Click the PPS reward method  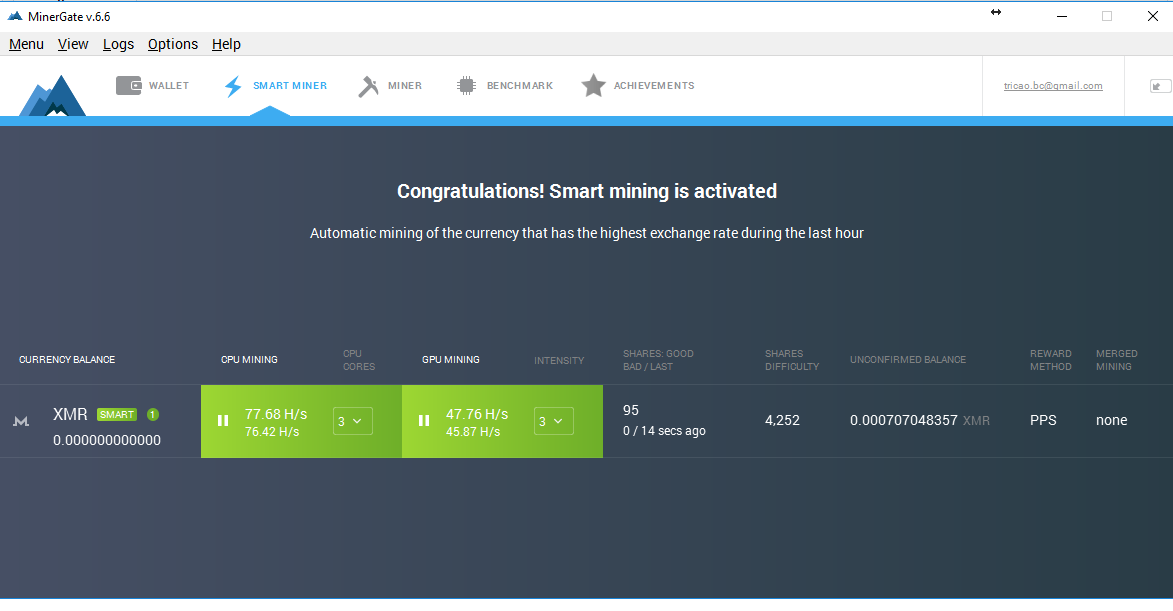[1044, 420]
